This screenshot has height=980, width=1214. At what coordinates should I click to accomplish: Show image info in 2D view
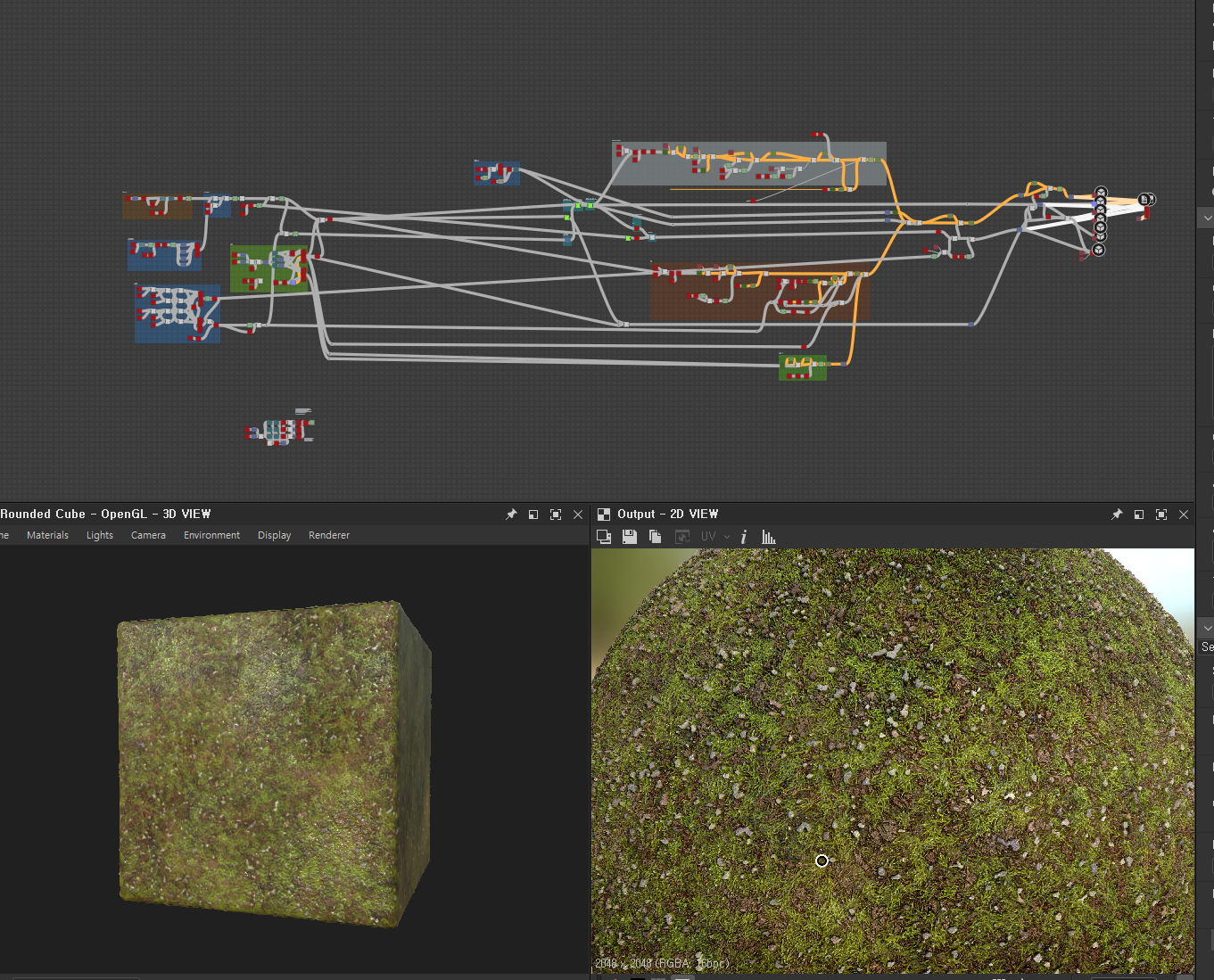744,537
